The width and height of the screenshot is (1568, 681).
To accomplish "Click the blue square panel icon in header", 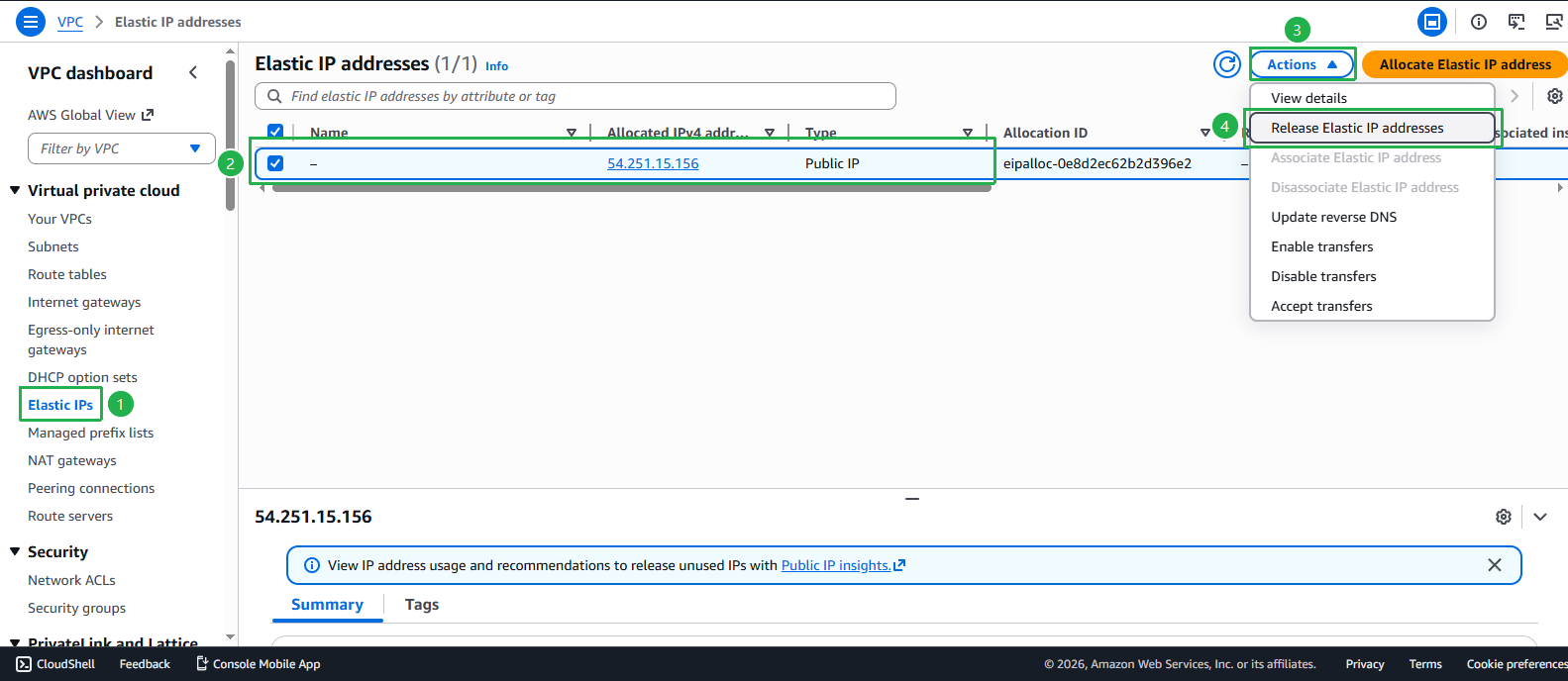I will pyautogui.click(x=1432, y=21).
